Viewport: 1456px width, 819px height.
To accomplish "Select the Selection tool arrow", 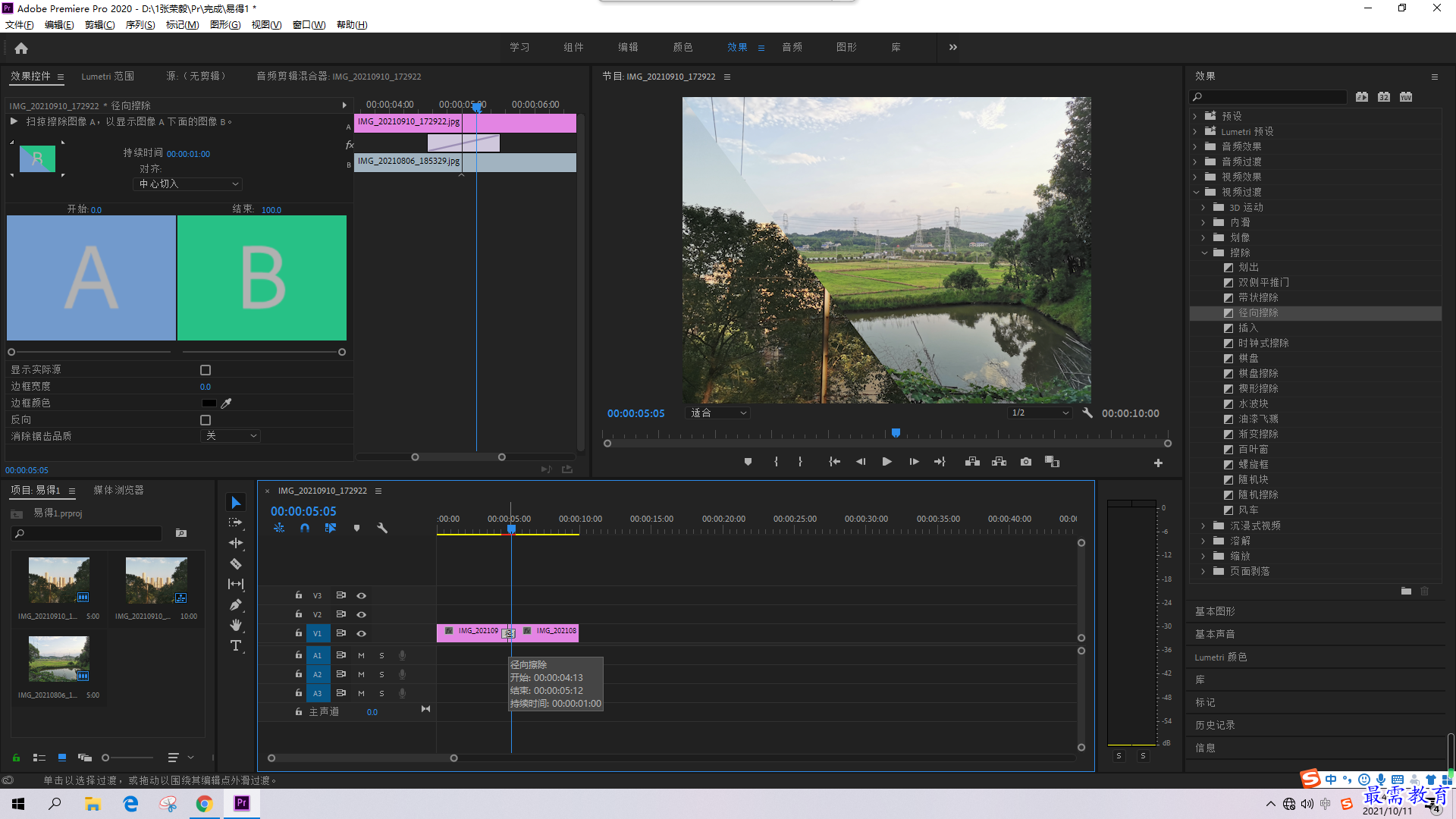I will tap(236, 503).
